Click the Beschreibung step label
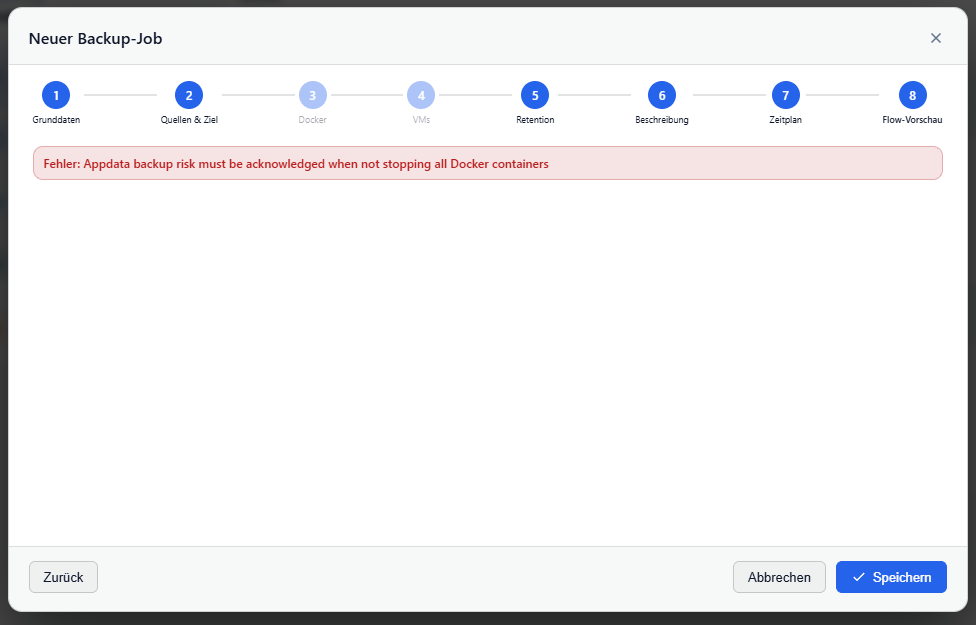The width and height of the screenshot is (976, 625). point(662,120)
